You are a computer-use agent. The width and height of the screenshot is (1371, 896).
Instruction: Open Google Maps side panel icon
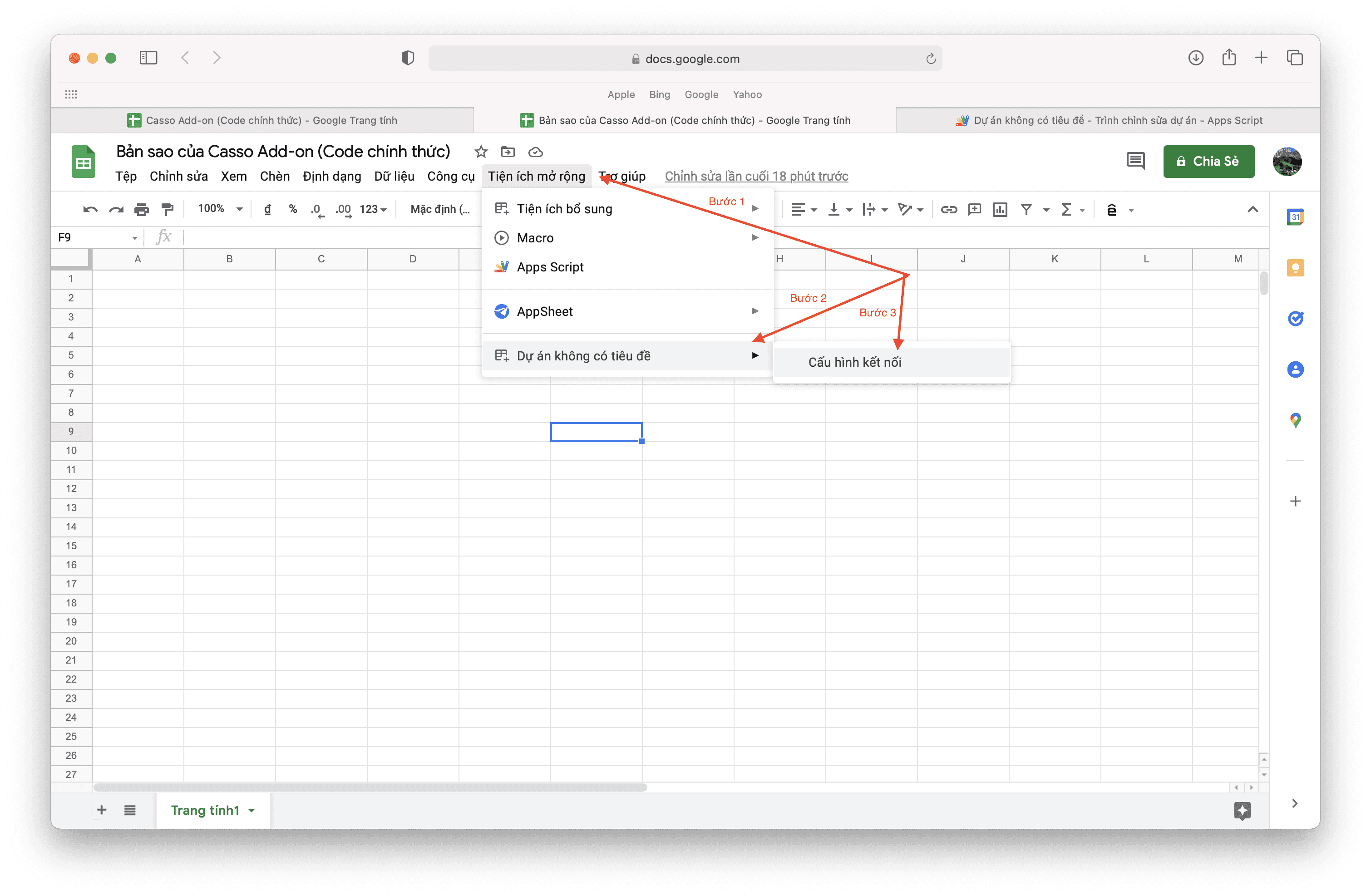point(1295,420)
